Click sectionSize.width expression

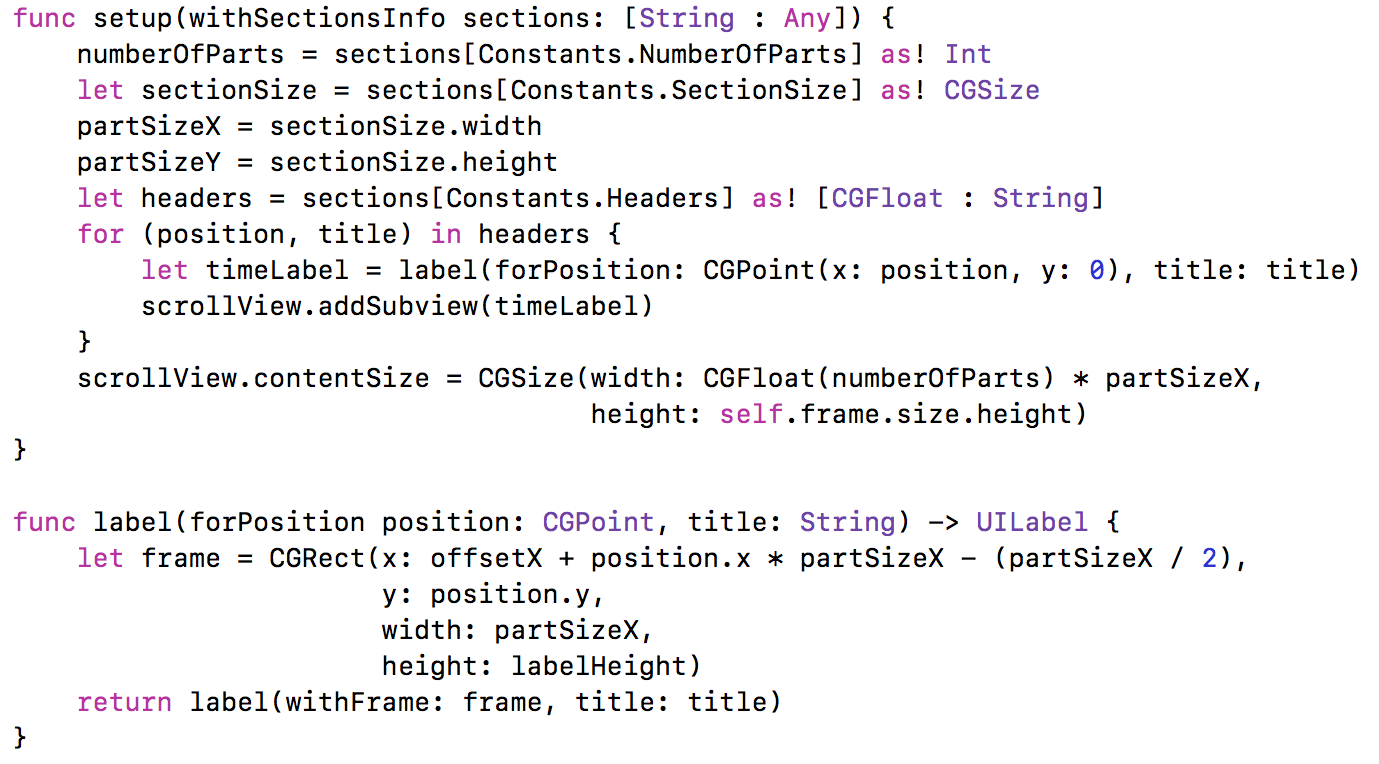tap(406, 126)
